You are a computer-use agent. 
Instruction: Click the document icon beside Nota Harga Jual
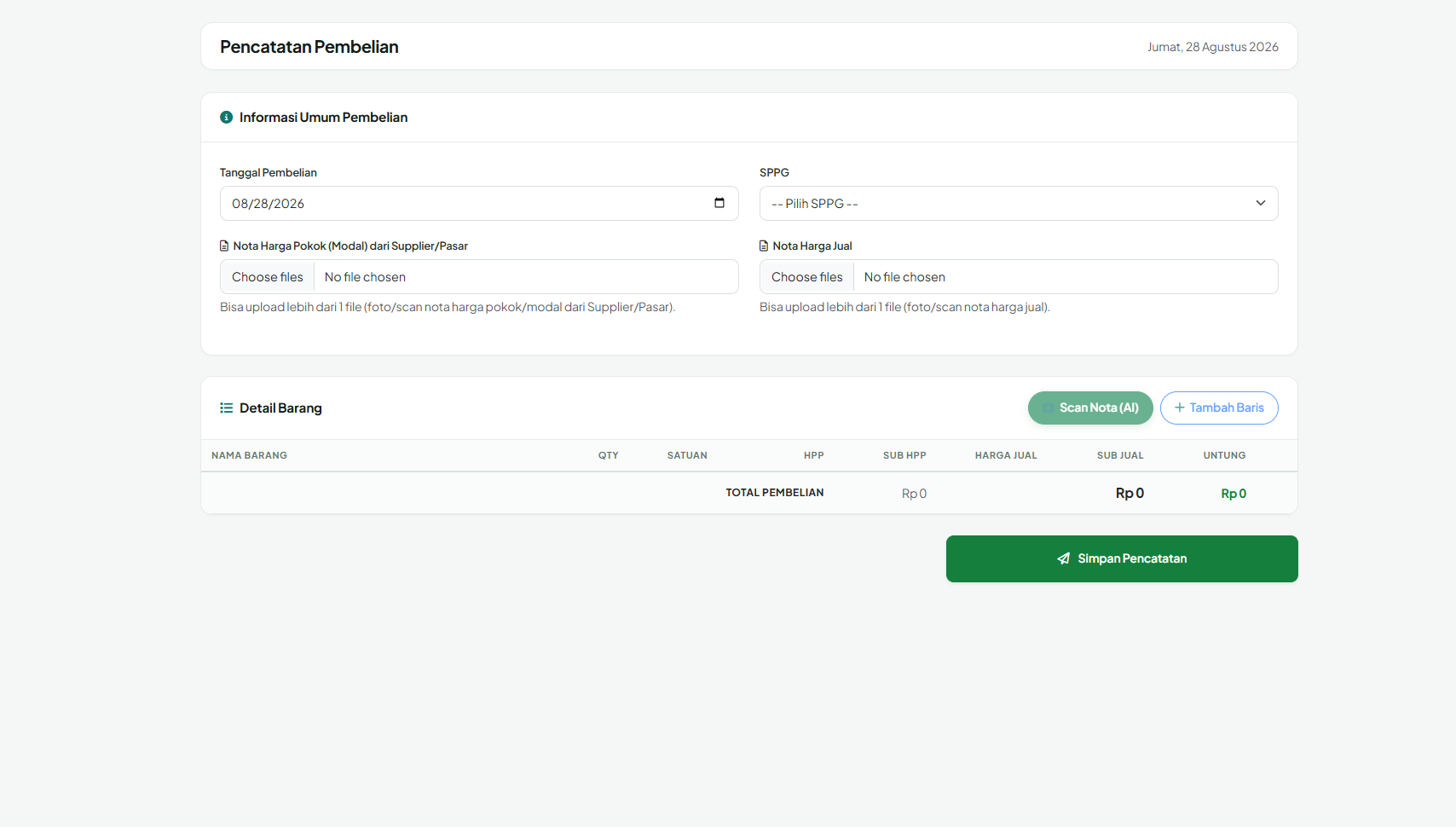(764, 246)
